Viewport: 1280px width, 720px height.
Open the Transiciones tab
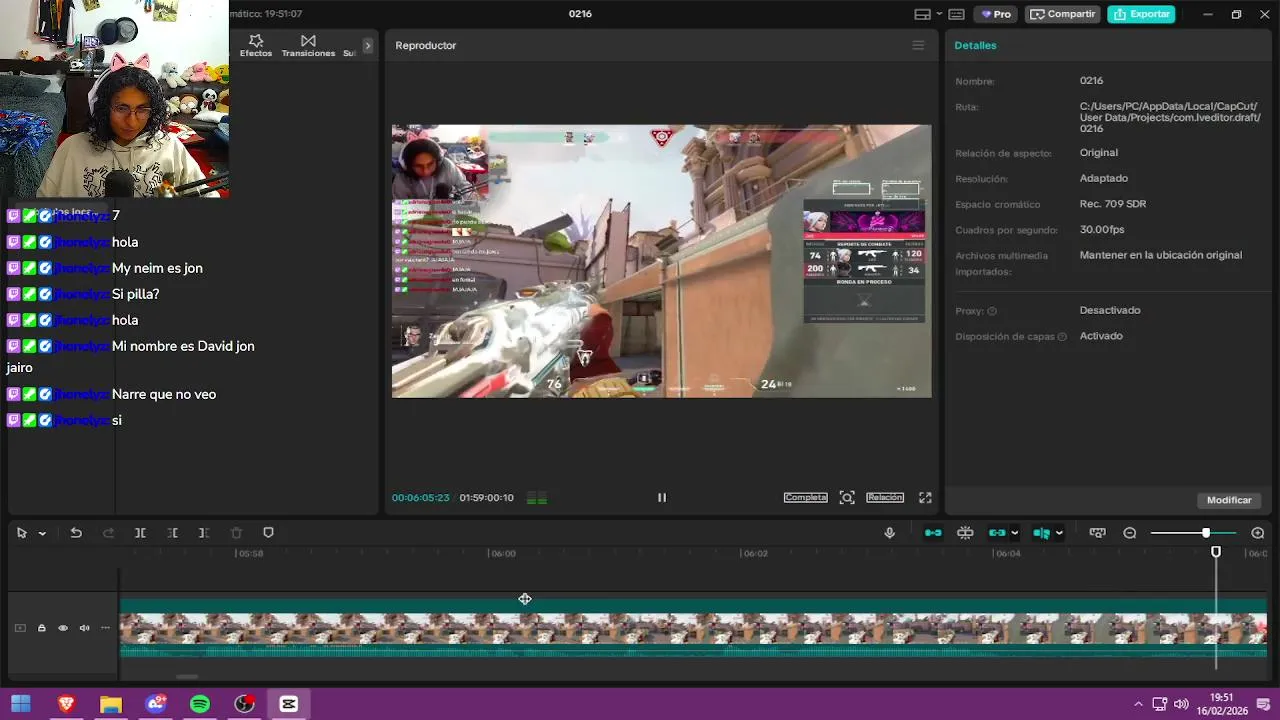pos(308,45)
